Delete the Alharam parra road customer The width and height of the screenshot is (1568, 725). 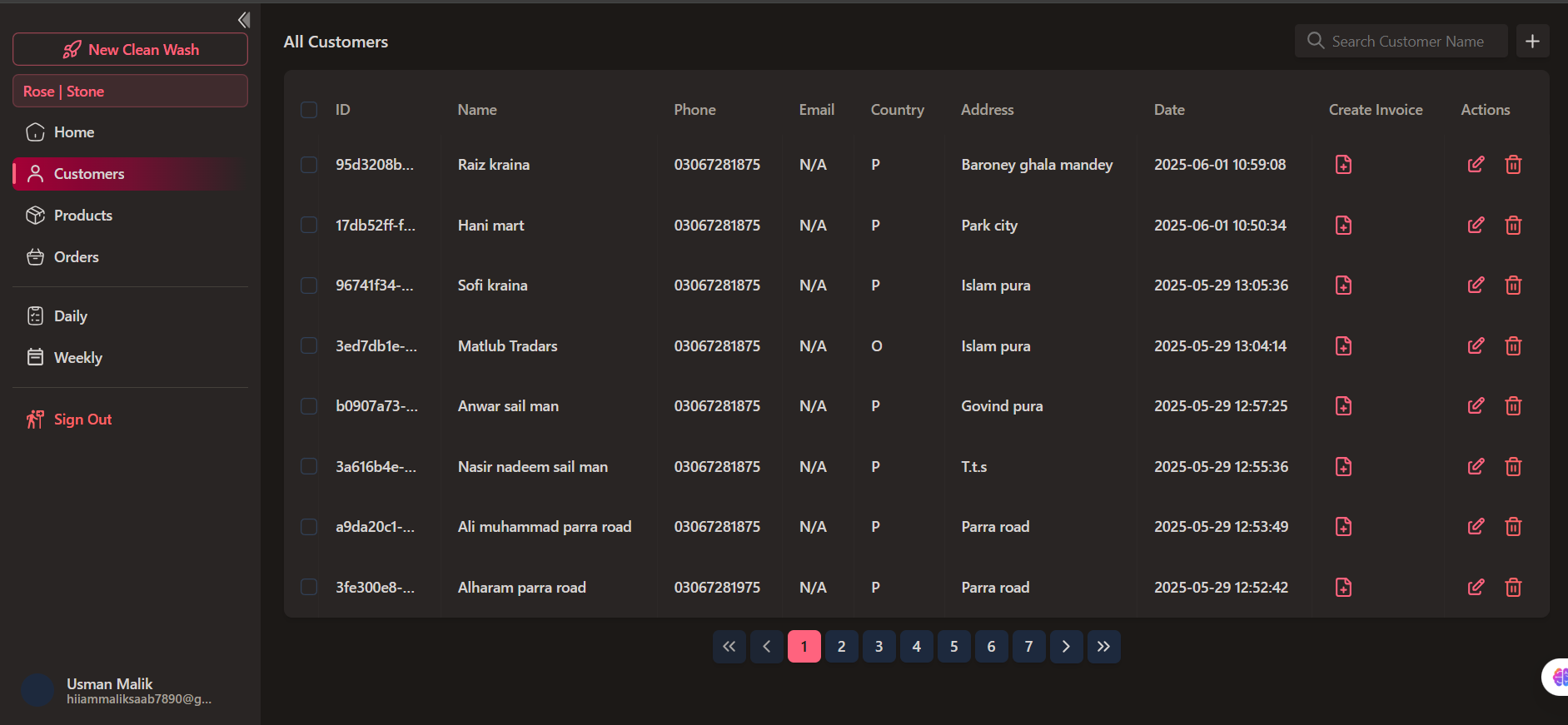(x=1513, y=588)
